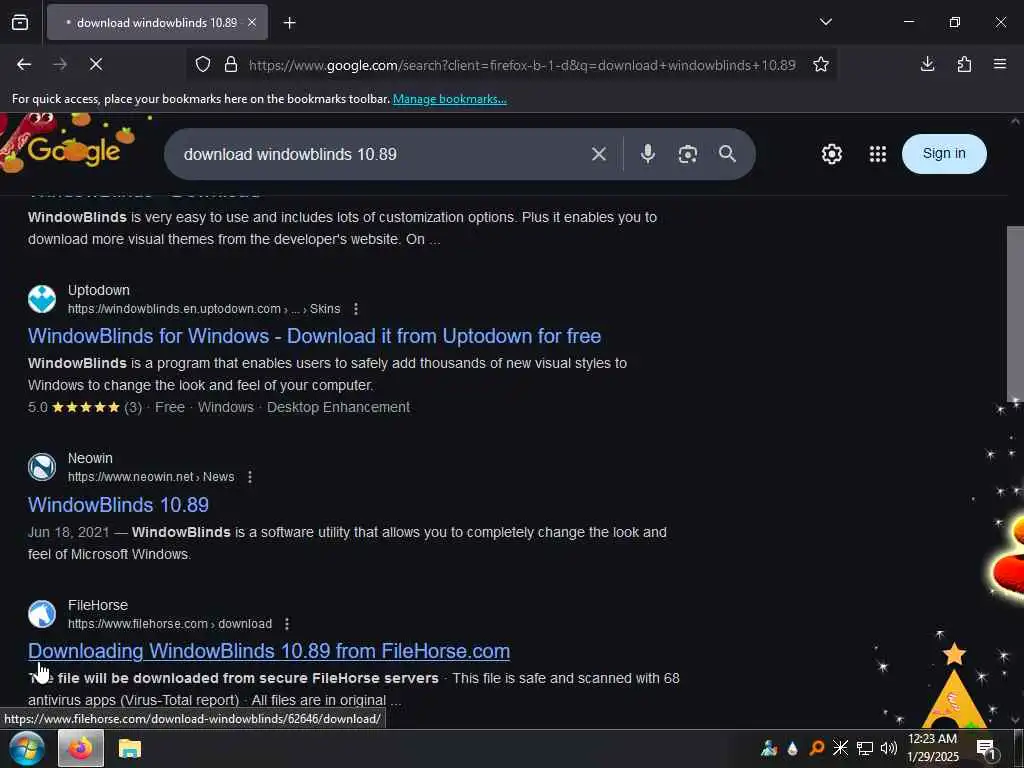1024x768 pixels.
Task: Open more options for Uptodown result
Action: (355, 309)
